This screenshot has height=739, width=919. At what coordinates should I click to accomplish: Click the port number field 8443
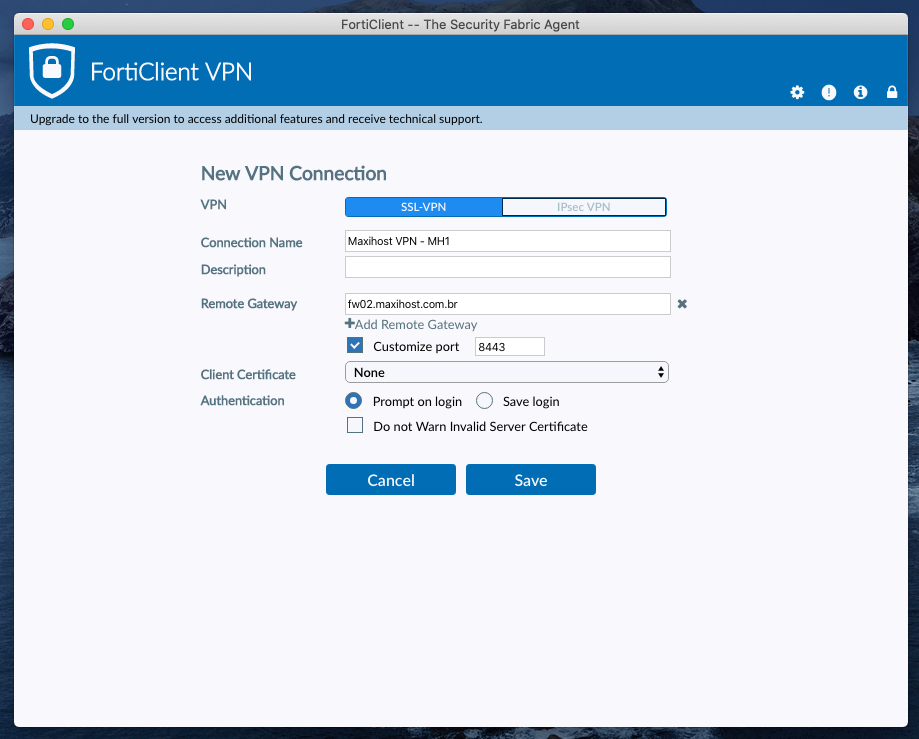(x=509, y=346)
